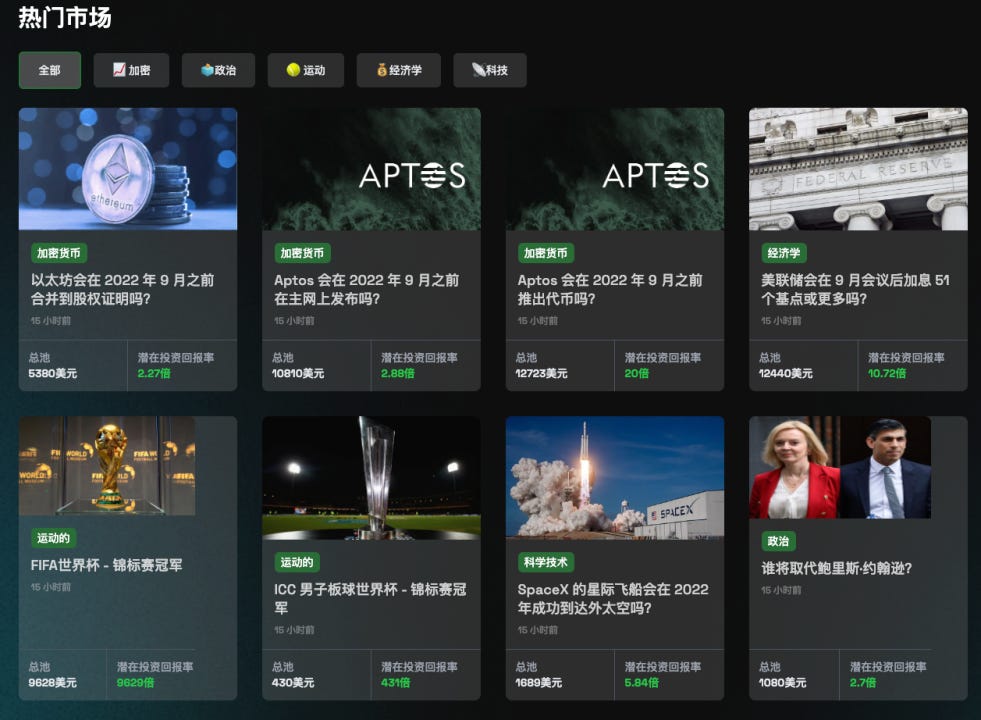981x720 pixels.
Task: Open market Aptos 会在 2022 年 9 月之前在主网上发布吗
Action: click(x=367, y=289)
